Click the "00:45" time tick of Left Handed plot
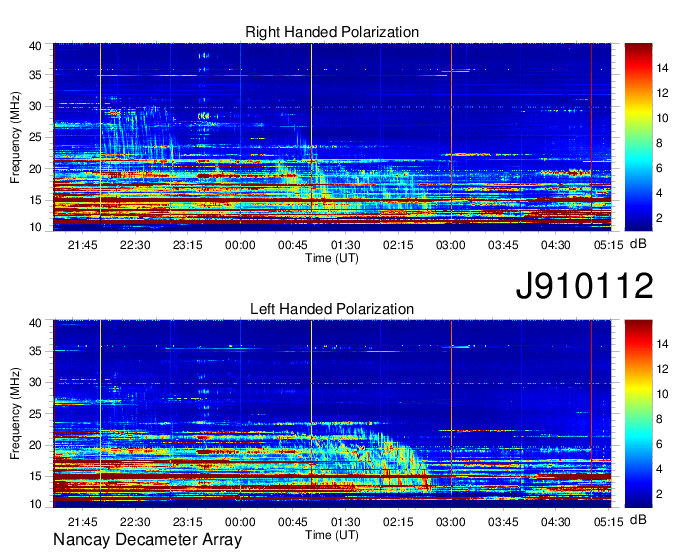This screenshot has height=552, width=680. (293, 523)
